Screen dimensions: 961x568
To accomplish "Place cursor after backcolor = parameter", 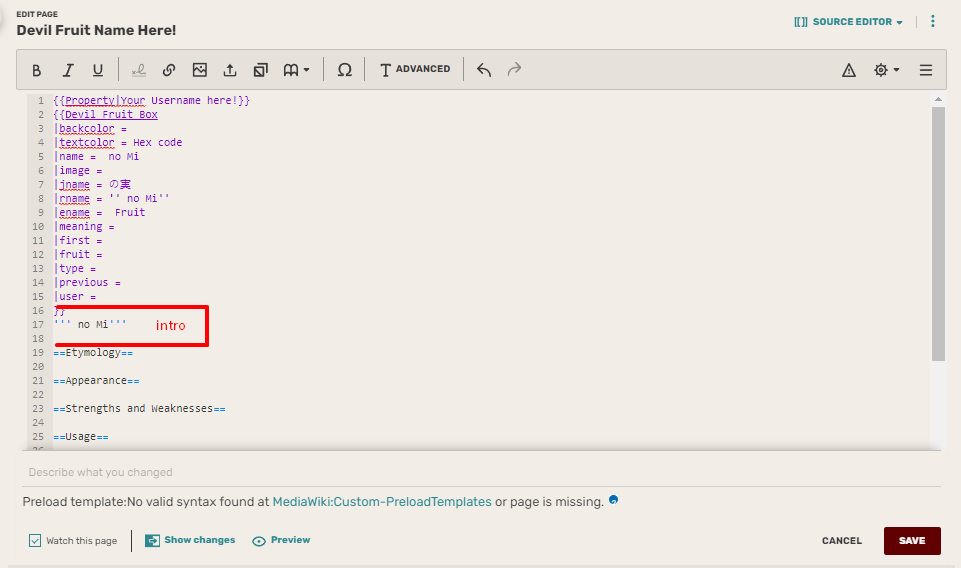I will click(x=90, y=129).
